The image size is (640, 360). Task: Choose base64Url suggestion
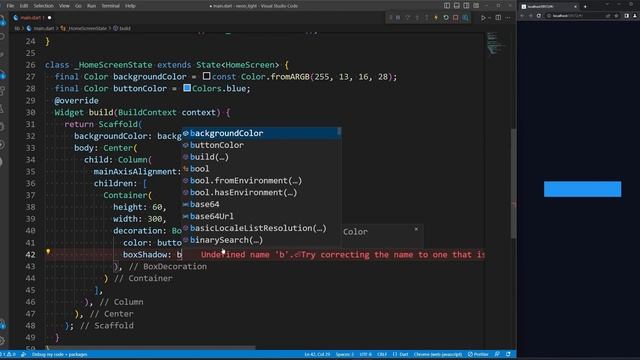point(261,216)
